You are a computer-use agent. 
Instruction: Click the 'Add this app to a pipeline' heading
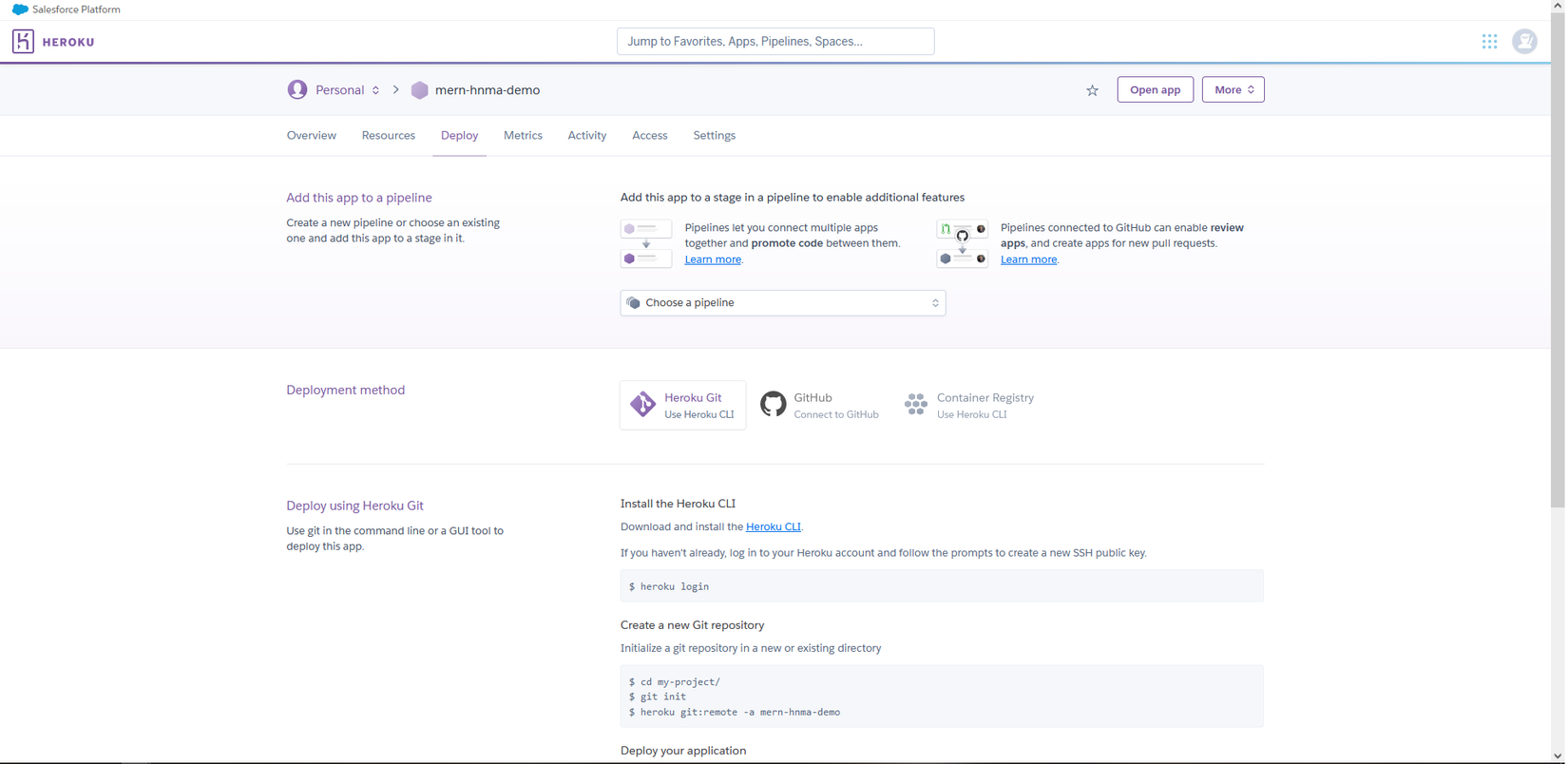(x=359, y=198)
